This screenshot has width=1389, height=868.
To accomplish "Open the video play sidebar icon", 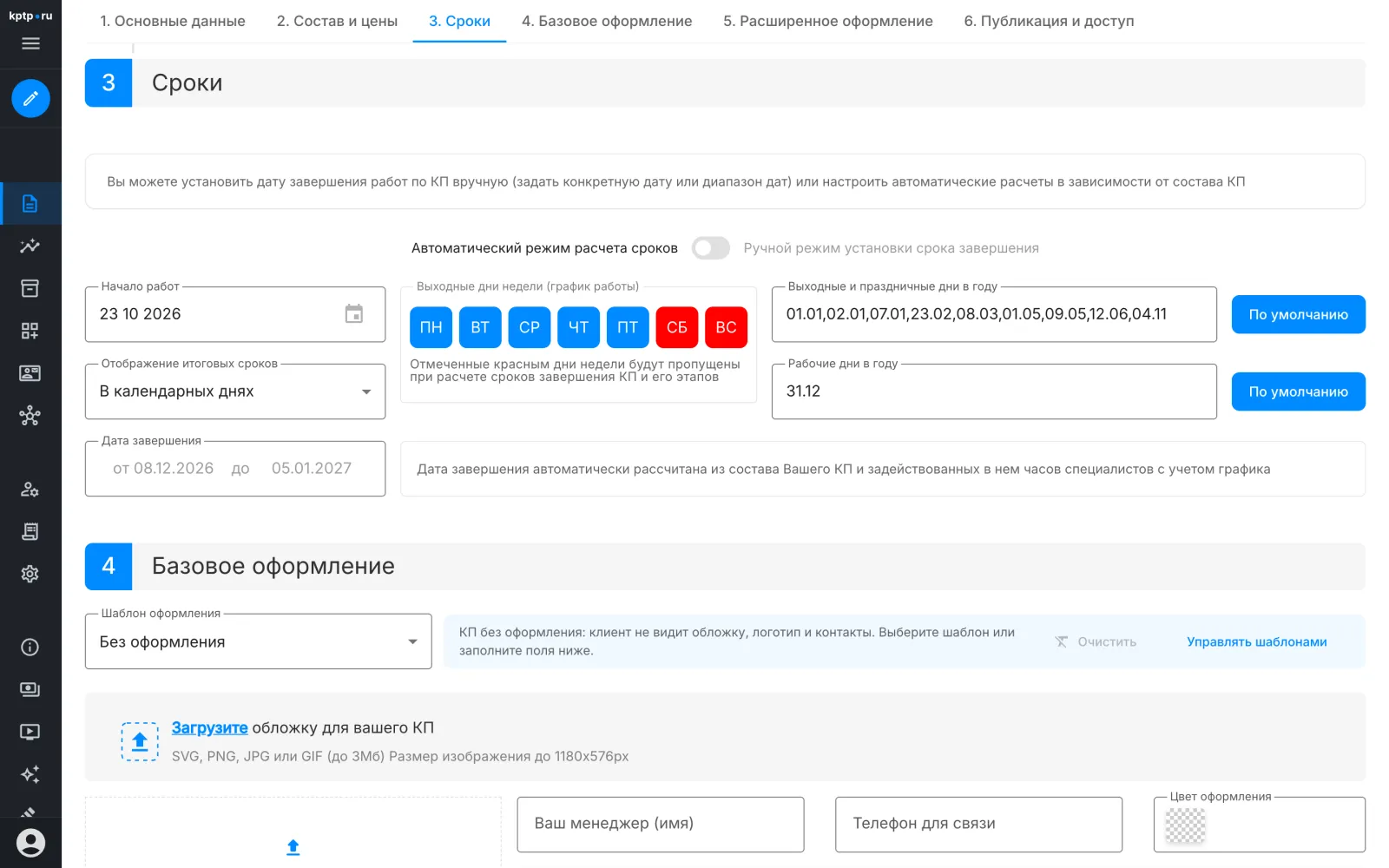I will (30, 733).
